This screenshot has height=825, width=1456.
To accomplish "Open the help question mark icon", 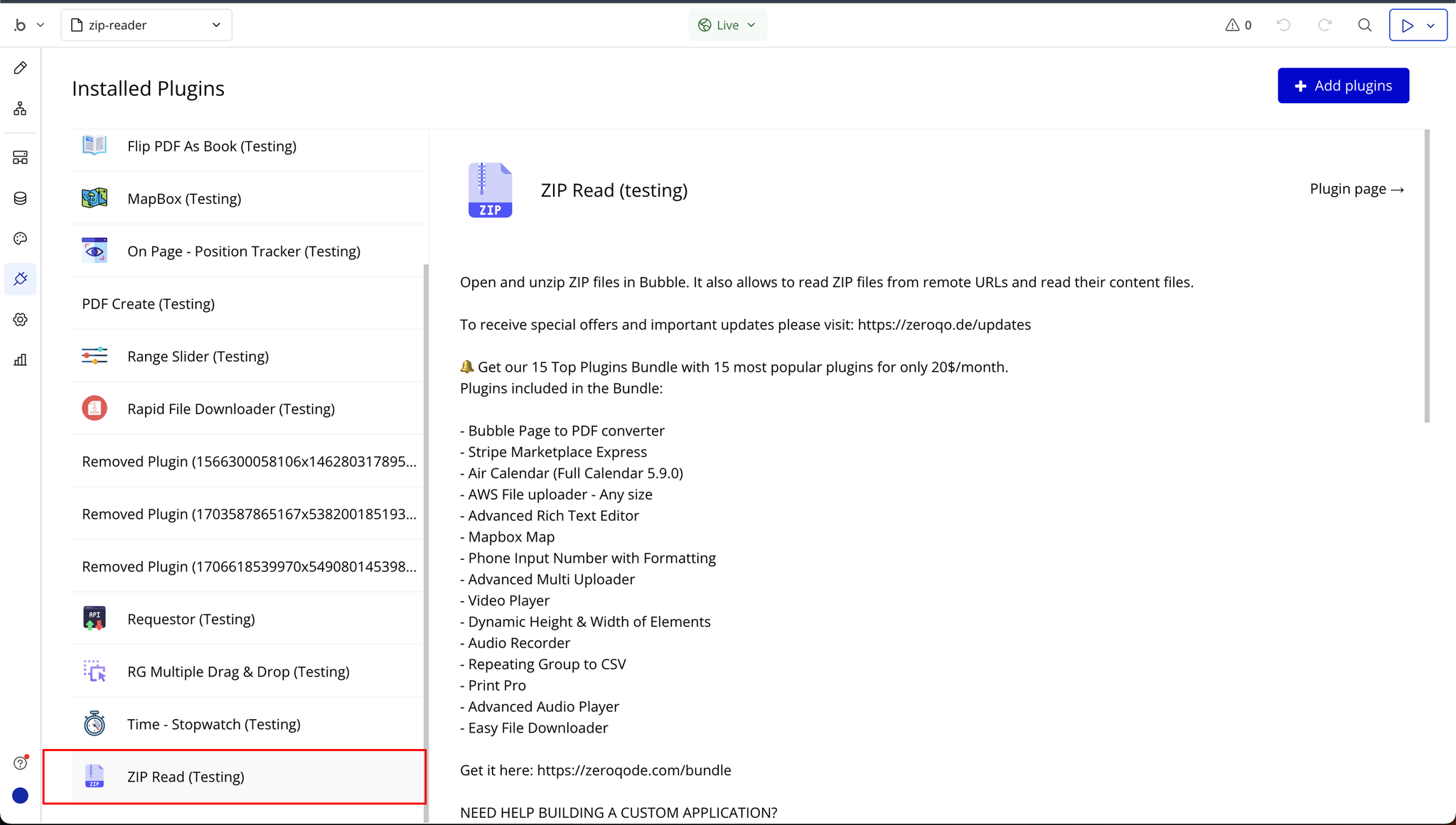I will pos(20,762).
